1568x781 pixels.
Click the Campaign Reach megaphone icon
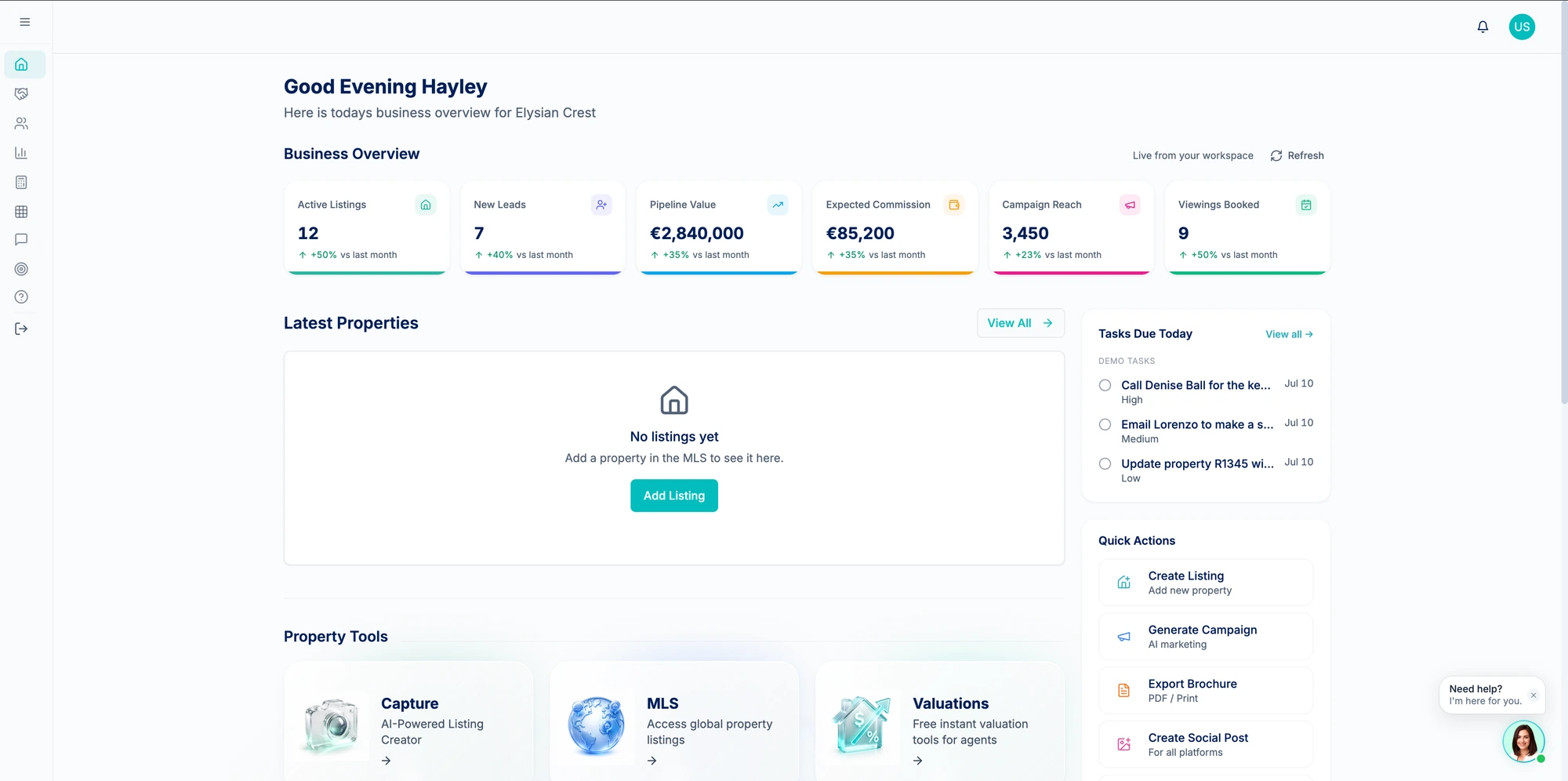tap(1130, 205)
